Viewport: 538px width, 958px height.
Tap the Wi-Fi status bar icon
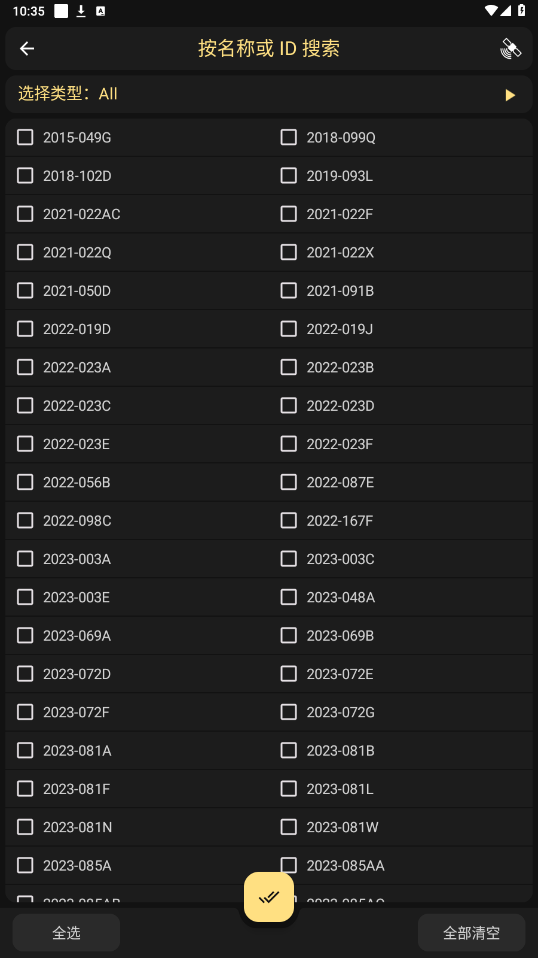pyautogui.click(x=491, y=10)
